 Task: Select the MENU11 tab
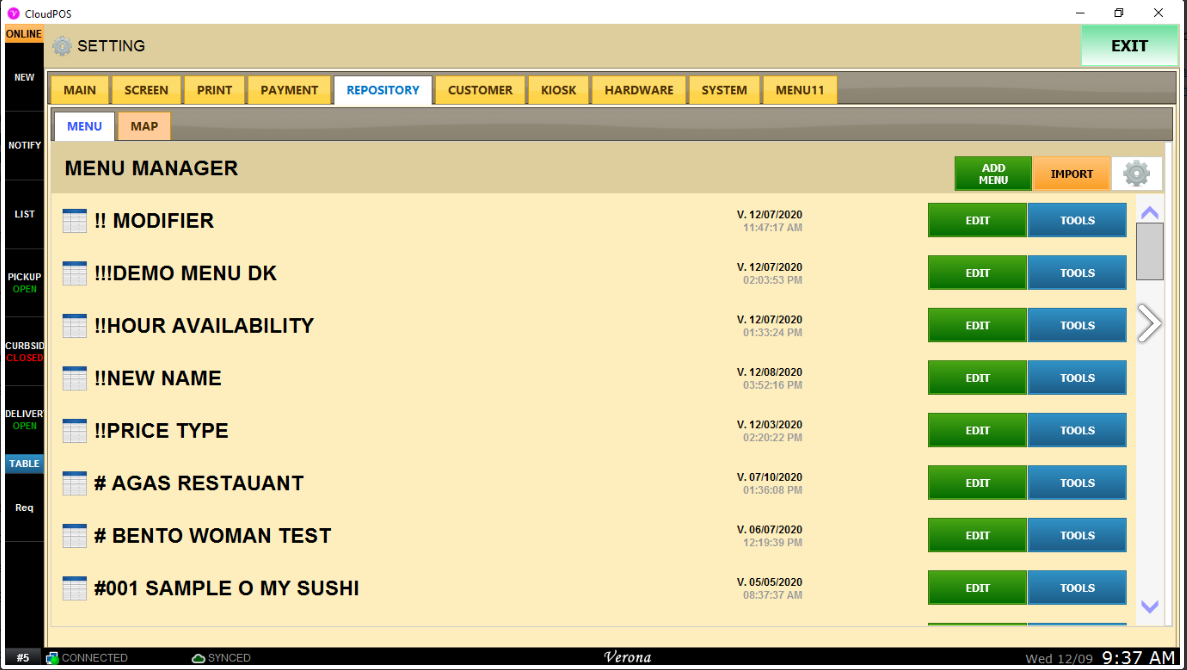point(799,90)
